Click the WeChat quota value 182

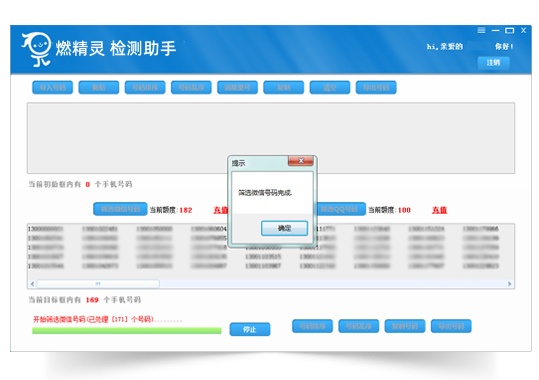coord(186,210)
